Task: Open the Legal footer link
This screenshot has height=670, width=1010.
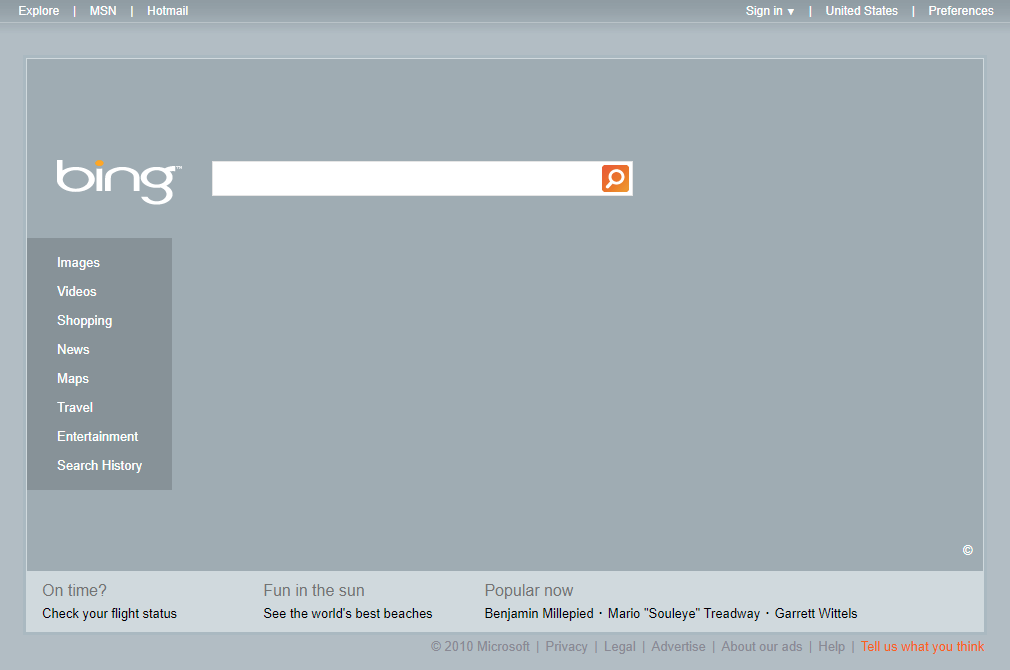Action: (x=620, y=647)
